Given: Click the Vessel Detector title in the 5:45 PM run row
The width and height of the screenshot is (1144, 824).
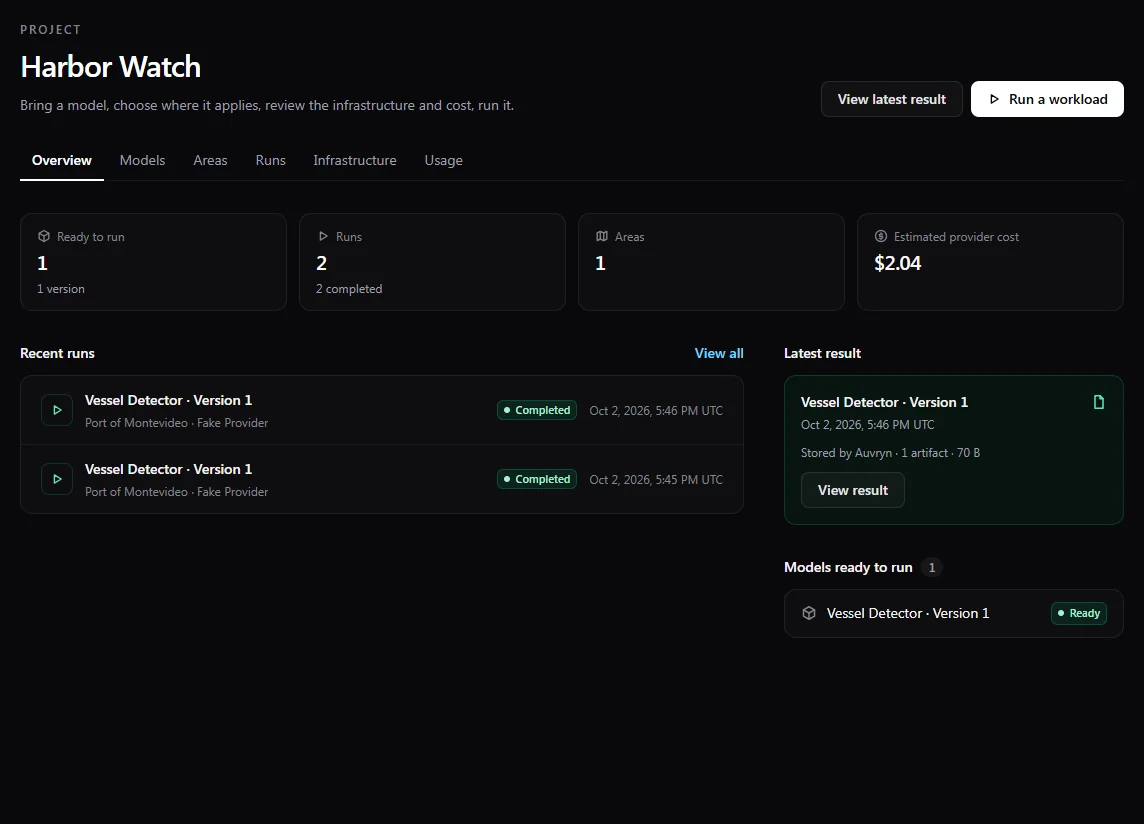Looking at the screenshot, I should click(x=169, y=469).
